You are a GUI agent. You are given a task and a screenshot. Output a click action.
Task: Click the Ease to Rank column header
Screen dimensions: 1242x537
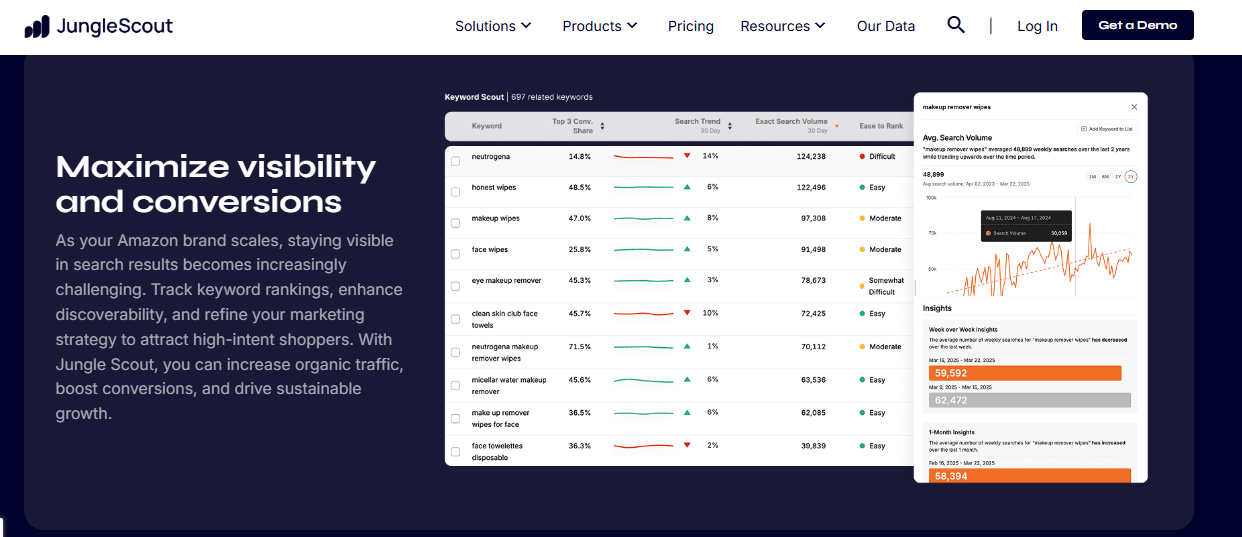pos(881,126)
